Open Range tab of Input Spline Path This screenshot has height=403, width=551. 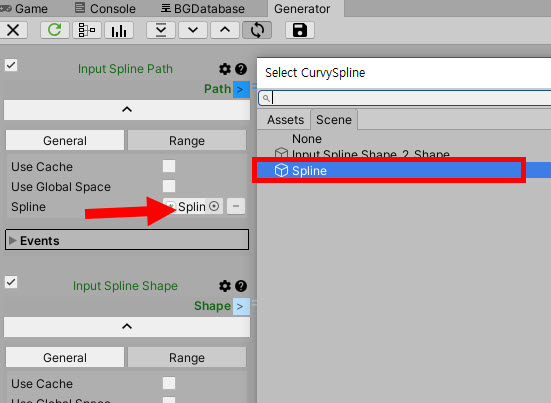coord(187,141)
